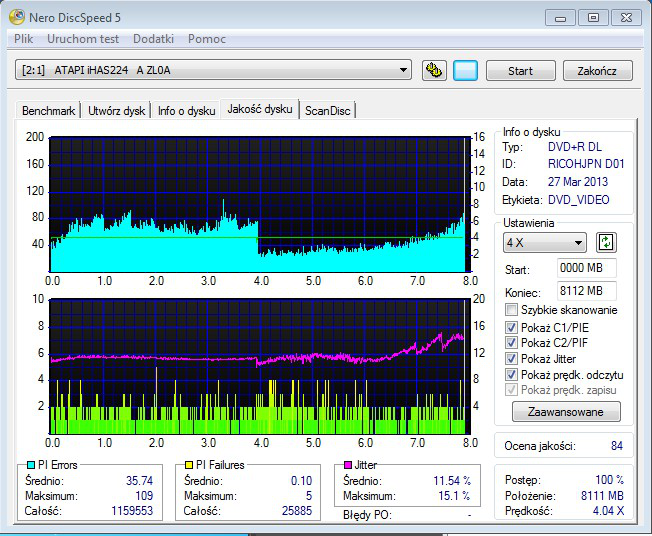The height and width of the screenshot is (536, 652).
Task: Click PI Failures total value 25885
Action: (296, 511)
